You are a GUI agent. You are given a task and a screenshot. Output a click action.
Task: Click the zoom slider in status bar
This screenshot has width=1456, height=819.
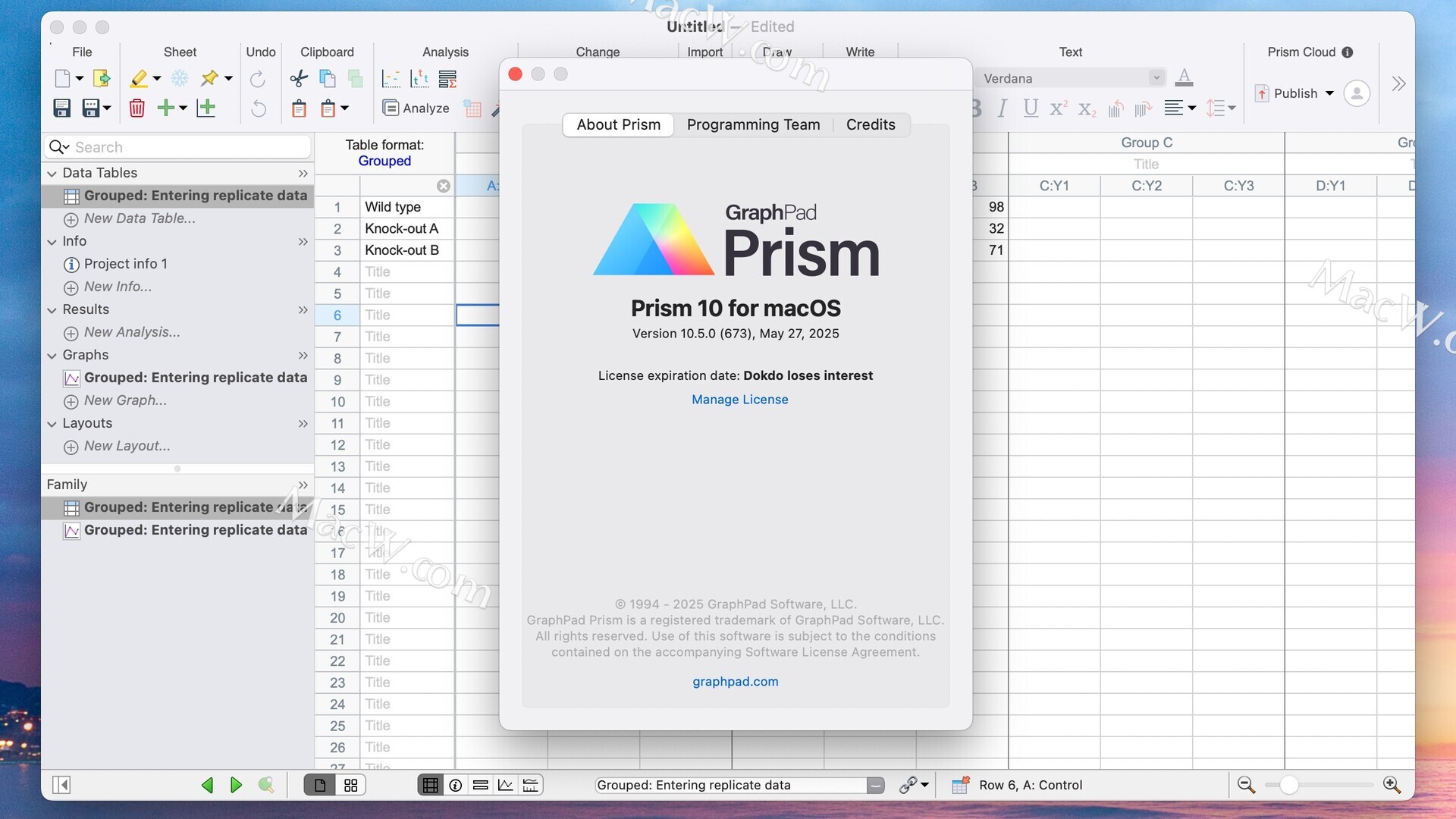click(1318, 785)
